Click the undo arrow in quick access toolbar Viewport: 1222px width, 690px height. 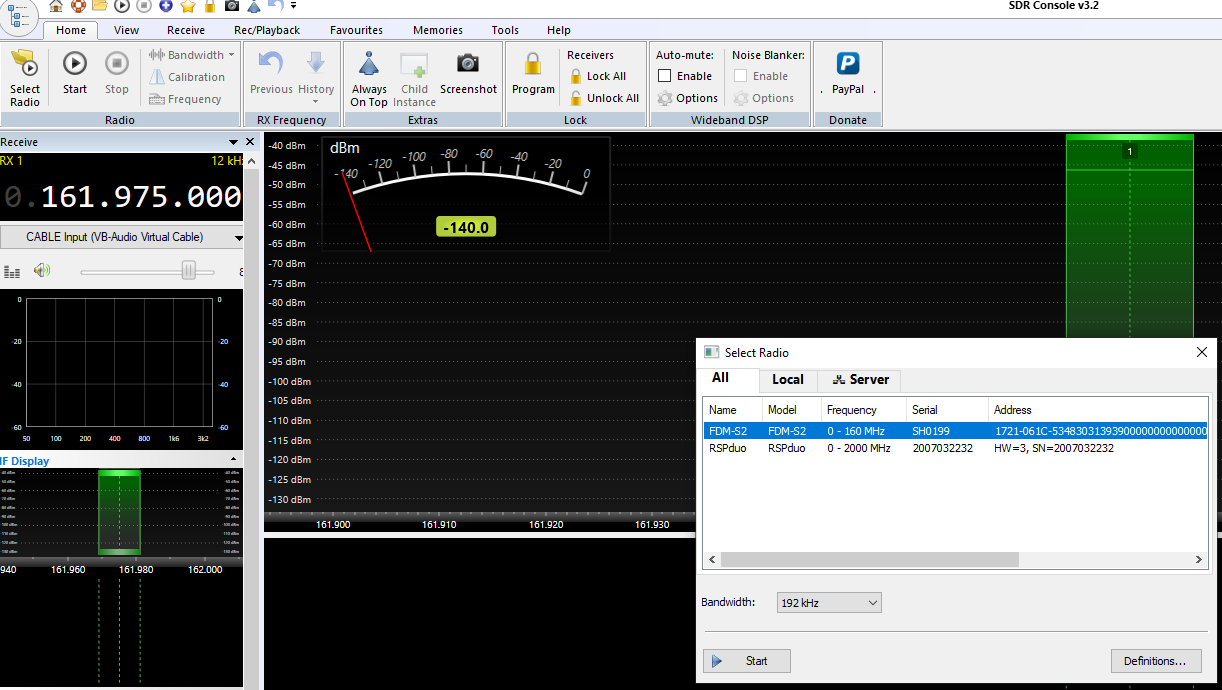(x=275, y=6)
